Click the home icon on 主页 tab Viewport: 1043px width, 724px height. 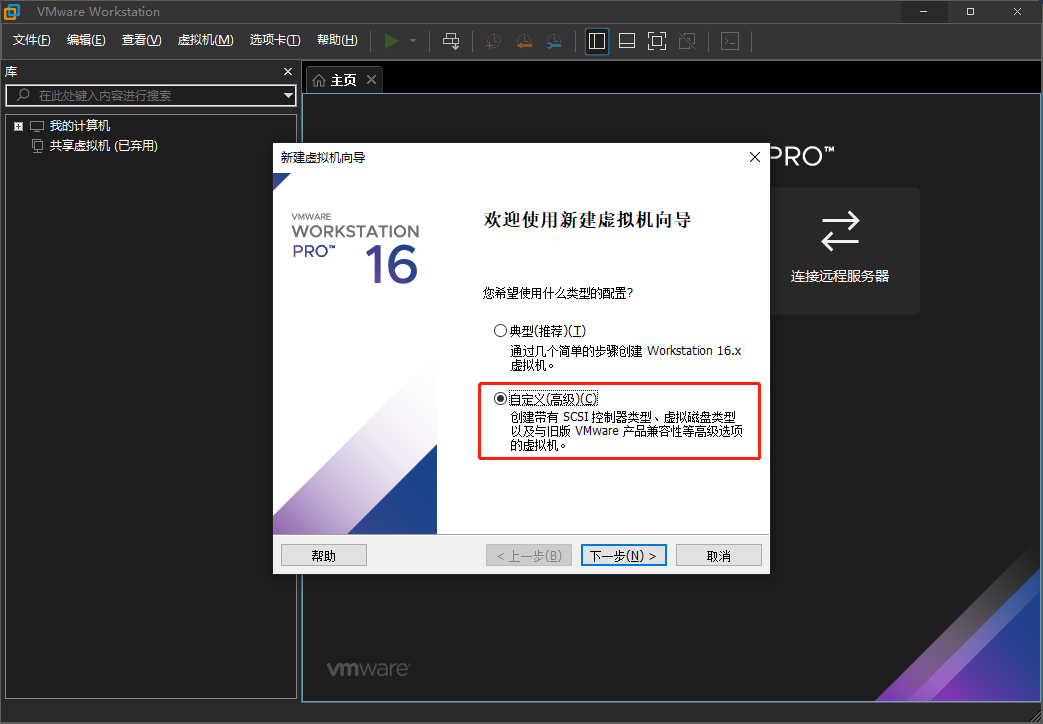point(319,81)
